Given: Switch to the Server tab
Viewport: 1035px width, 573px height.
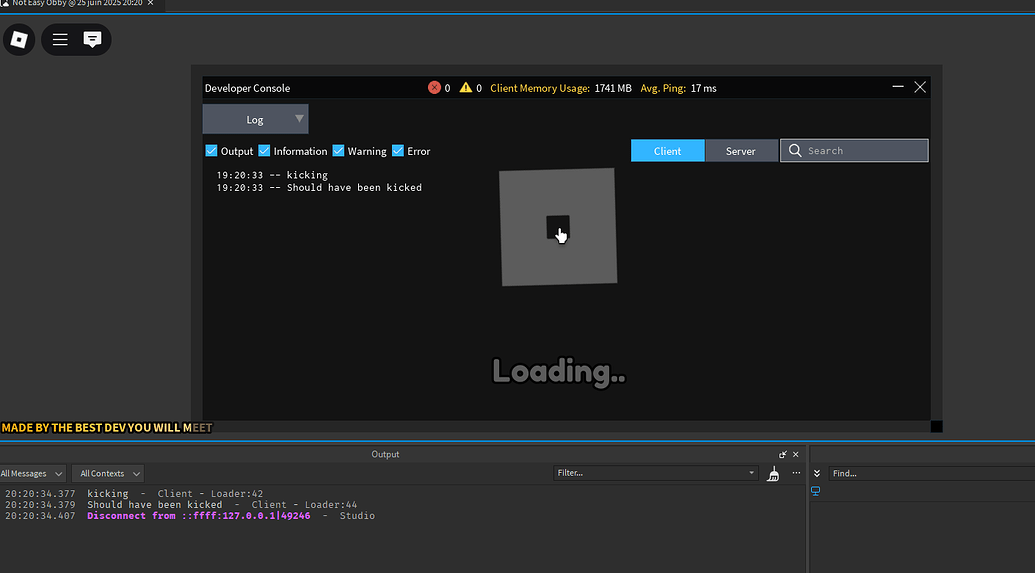Looking at the screenshot, I should coord(741,151).
